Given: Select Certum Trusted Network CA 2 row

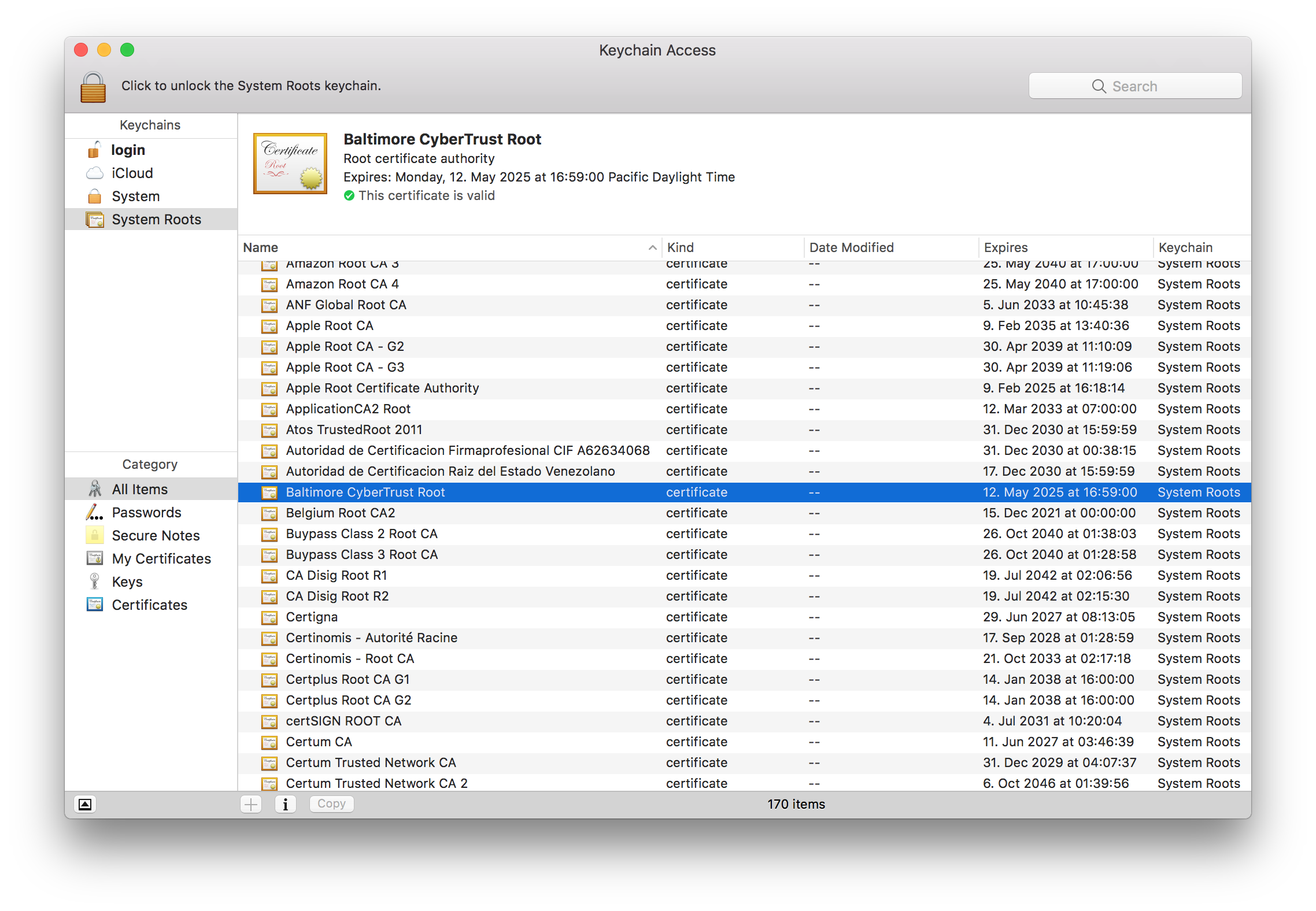Looking at the screenshot, I should 745,783.
